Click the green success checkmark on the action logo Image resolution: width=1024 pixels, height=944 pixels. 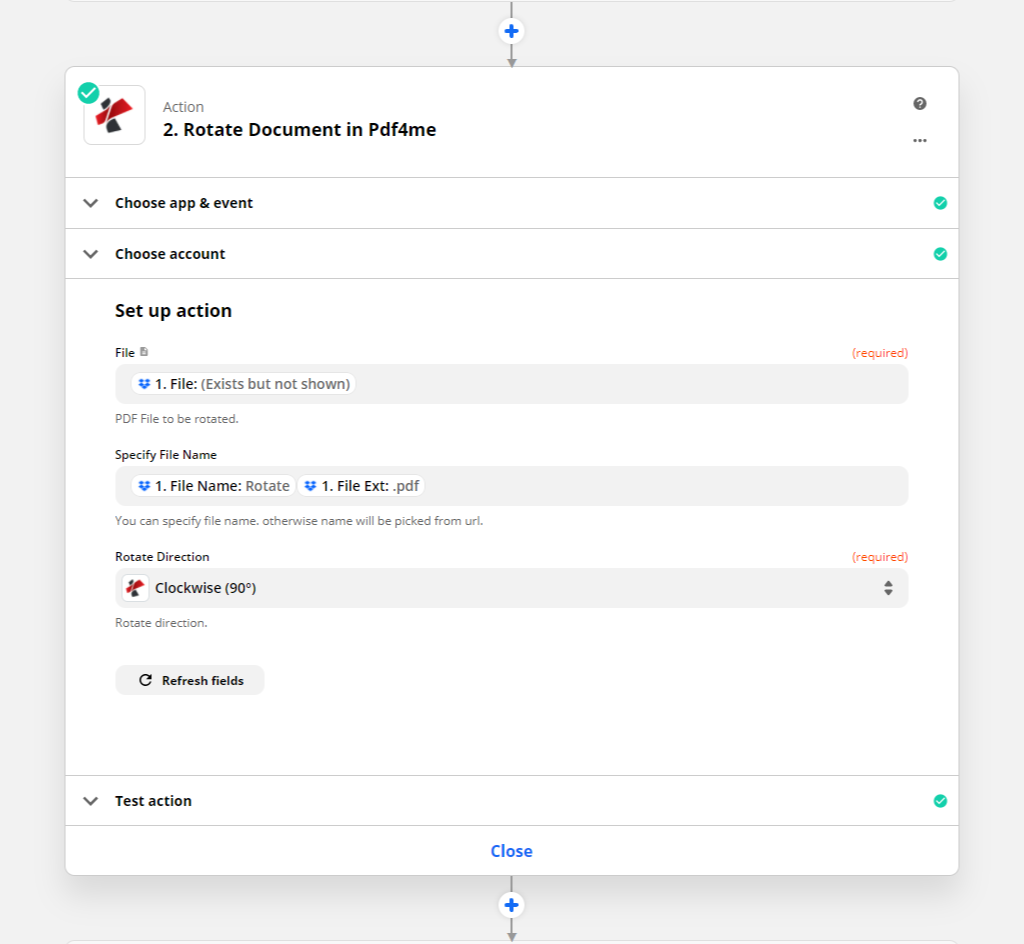coord(89,93)
